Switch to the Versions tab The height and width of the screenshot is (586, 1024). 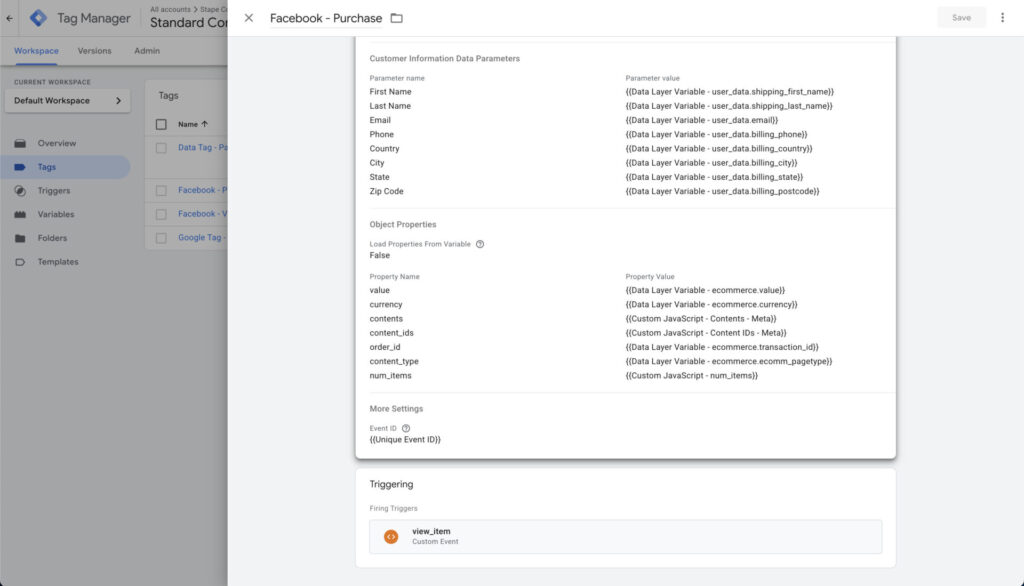[x=95, y=51]
